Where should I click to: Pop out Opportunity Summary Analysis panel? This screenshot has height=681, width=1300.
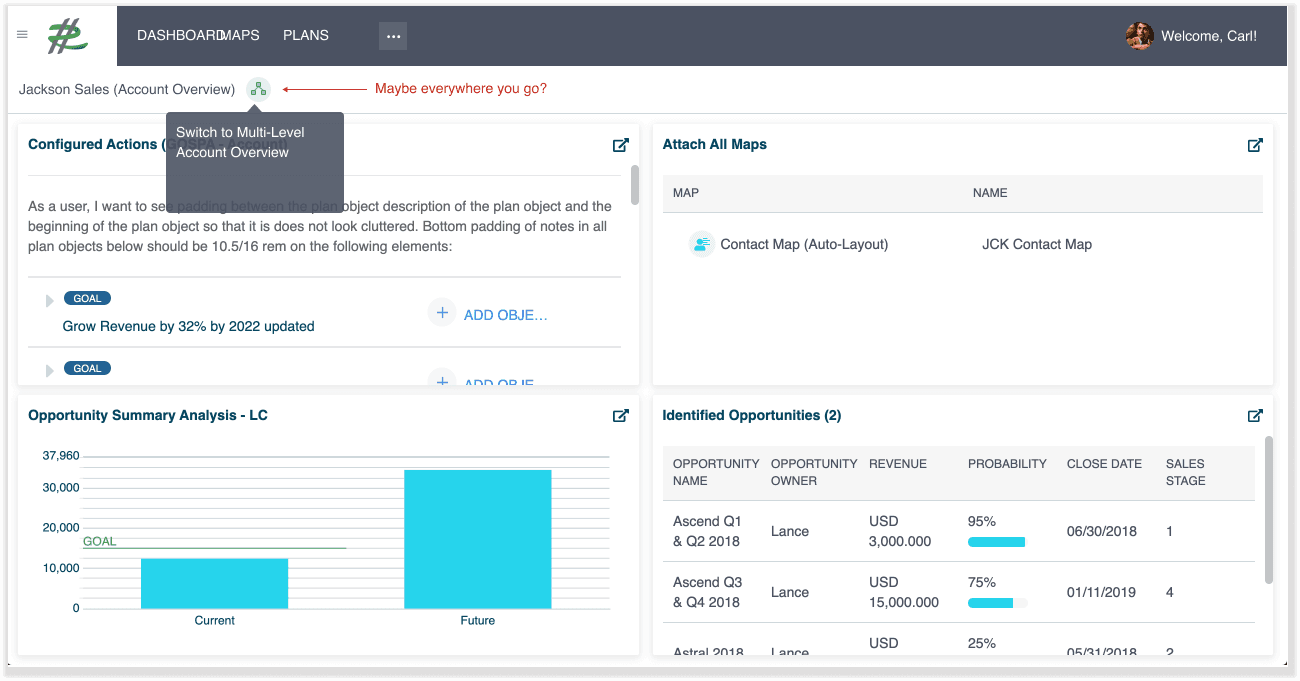[621, 415]
